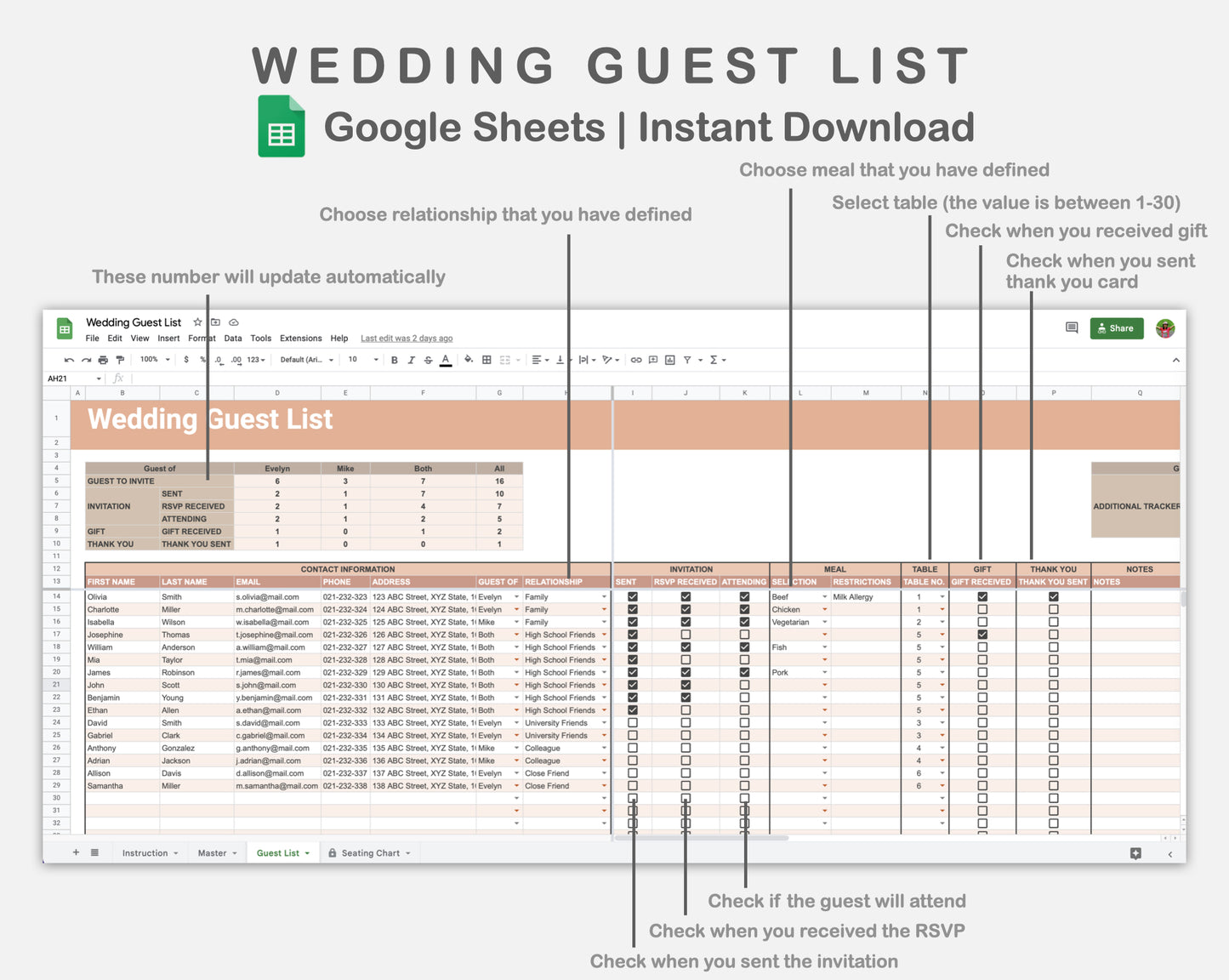Apply Bold formatting
The width and height of the screenshot is (1229, 980).
point(393,359)
